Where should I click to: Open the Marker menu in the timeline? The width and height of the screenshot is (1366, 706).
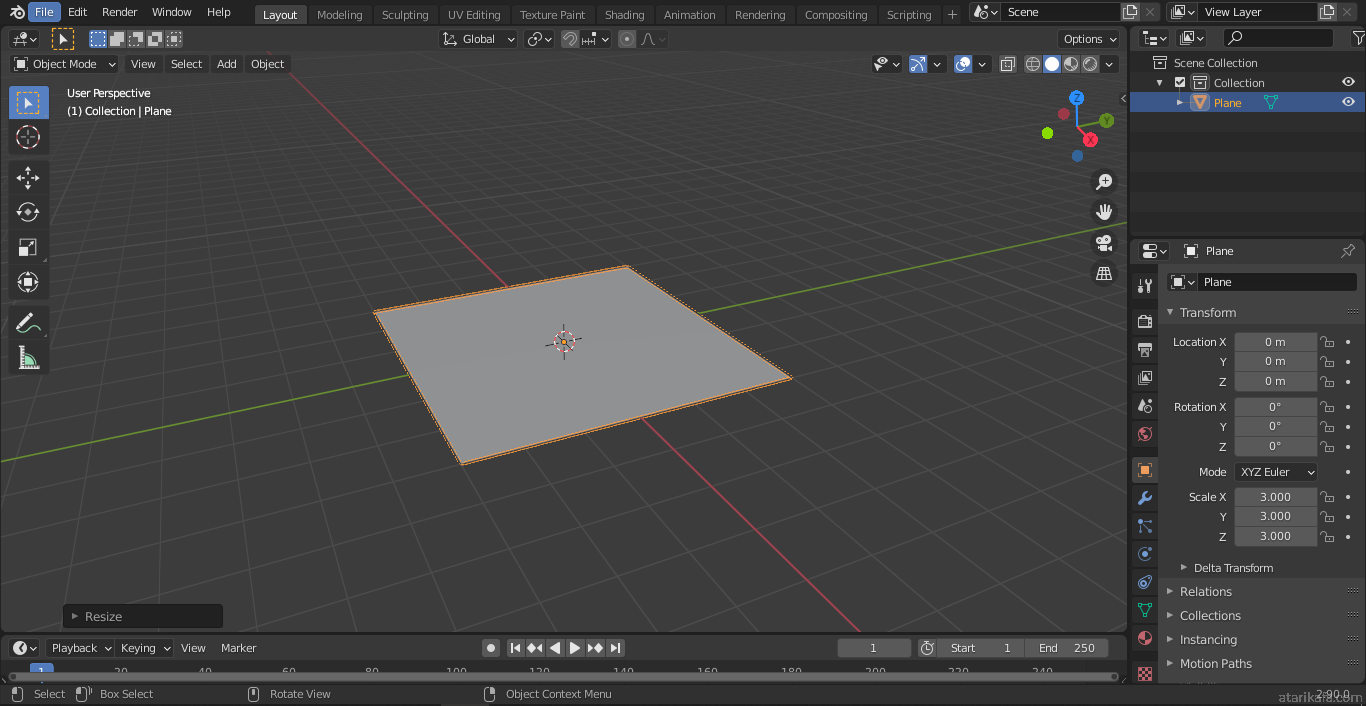point(239,648)
